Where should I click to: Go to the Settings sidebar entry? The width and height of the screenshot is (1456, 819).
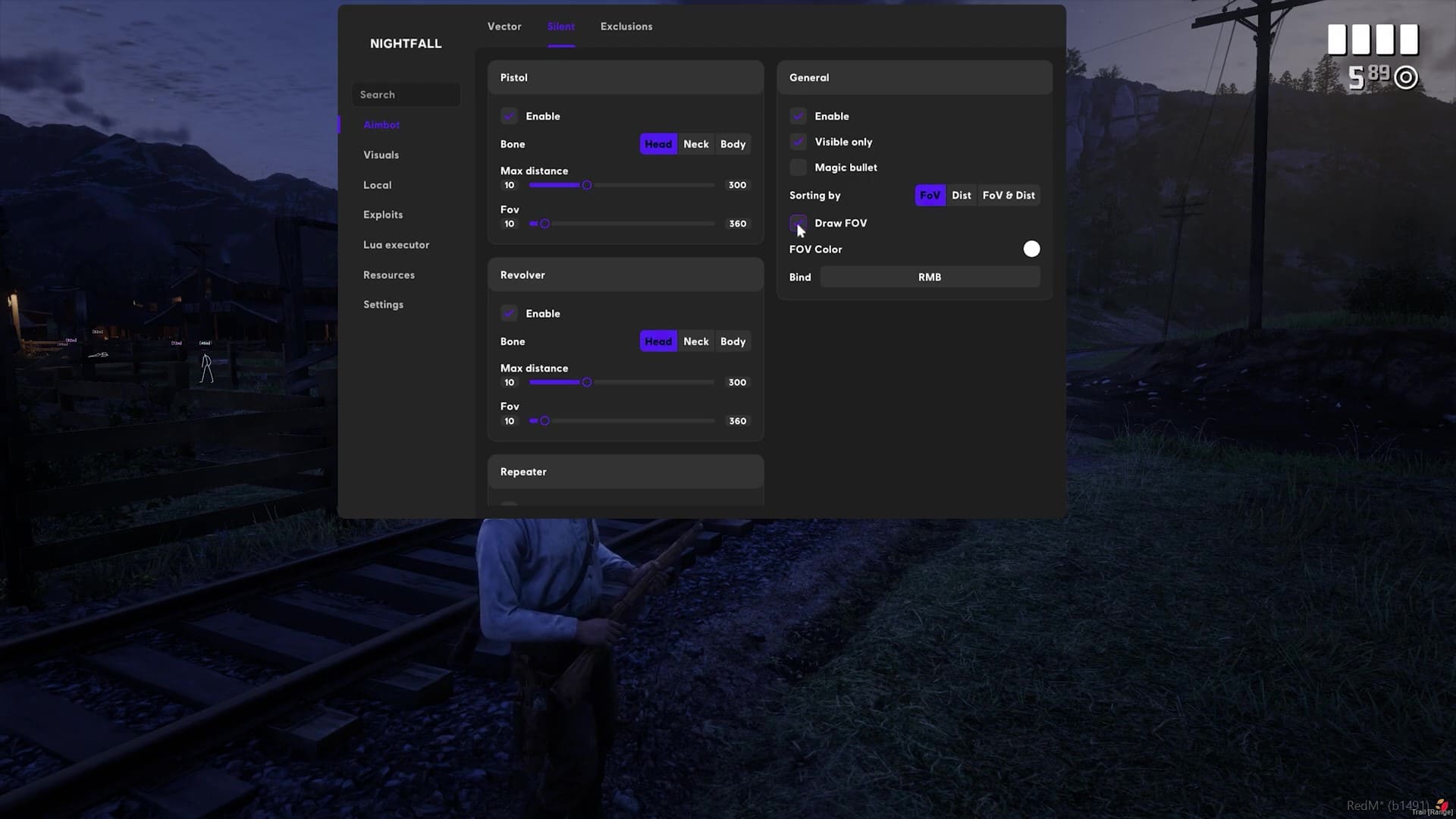point(383,305)
